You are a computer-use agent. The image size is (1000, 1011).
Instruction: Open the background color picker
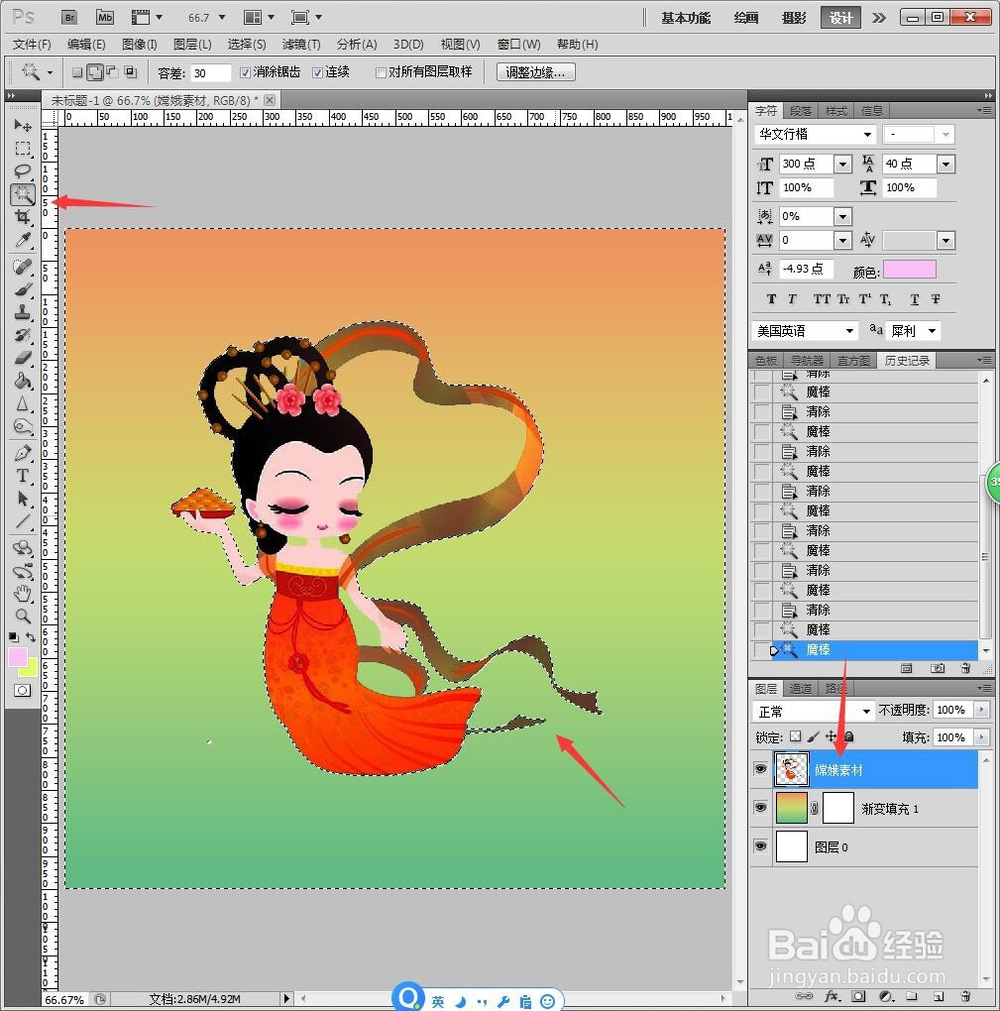click(31, 669)
